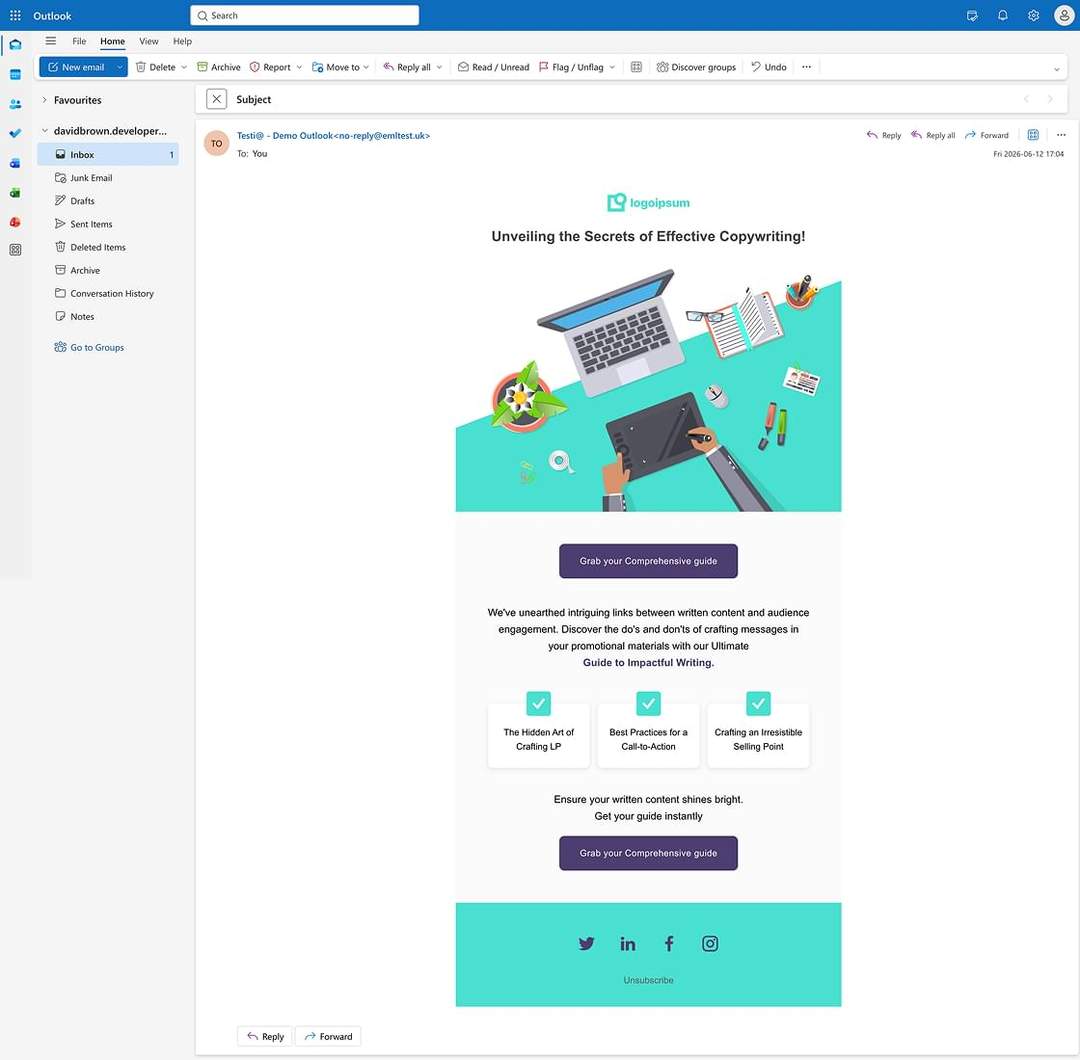Open notifications bell in header
Viewport: 1080px width, 1060px height.
[1003, 15]
